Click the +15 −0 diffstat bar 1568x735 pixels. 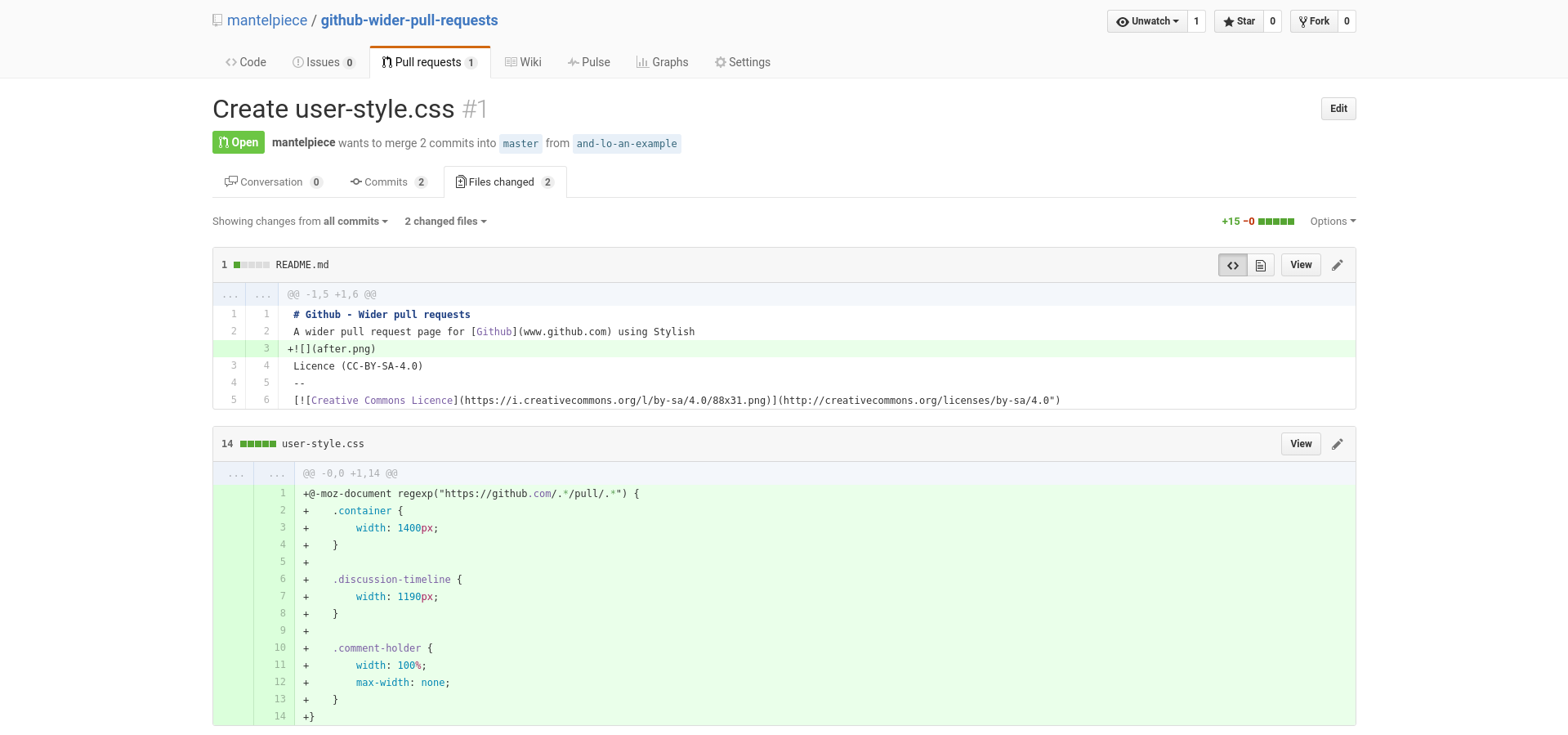[1258, 222]
